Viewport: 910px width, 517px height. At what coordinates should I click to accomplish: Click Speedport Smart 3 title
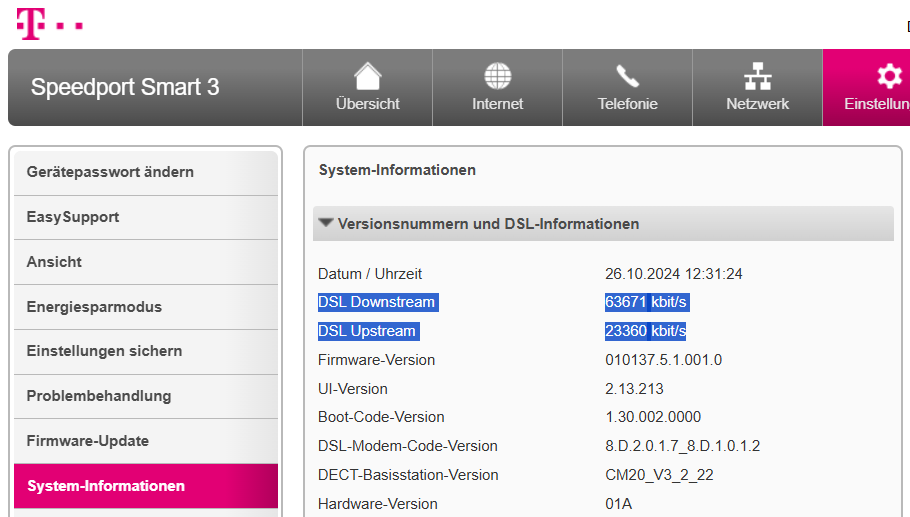125,87
